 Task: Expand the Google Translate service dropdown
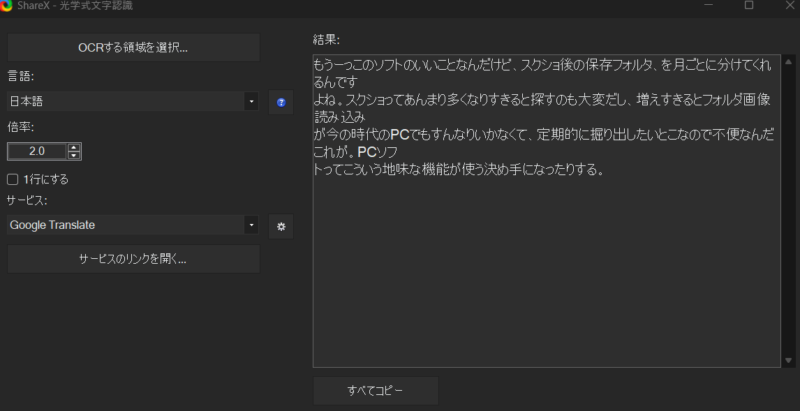(x=133, y=226)
